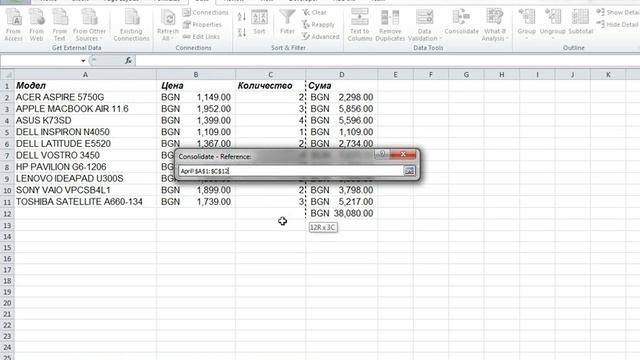
Task: Import data From Web
Action: [x=36, y=25]
